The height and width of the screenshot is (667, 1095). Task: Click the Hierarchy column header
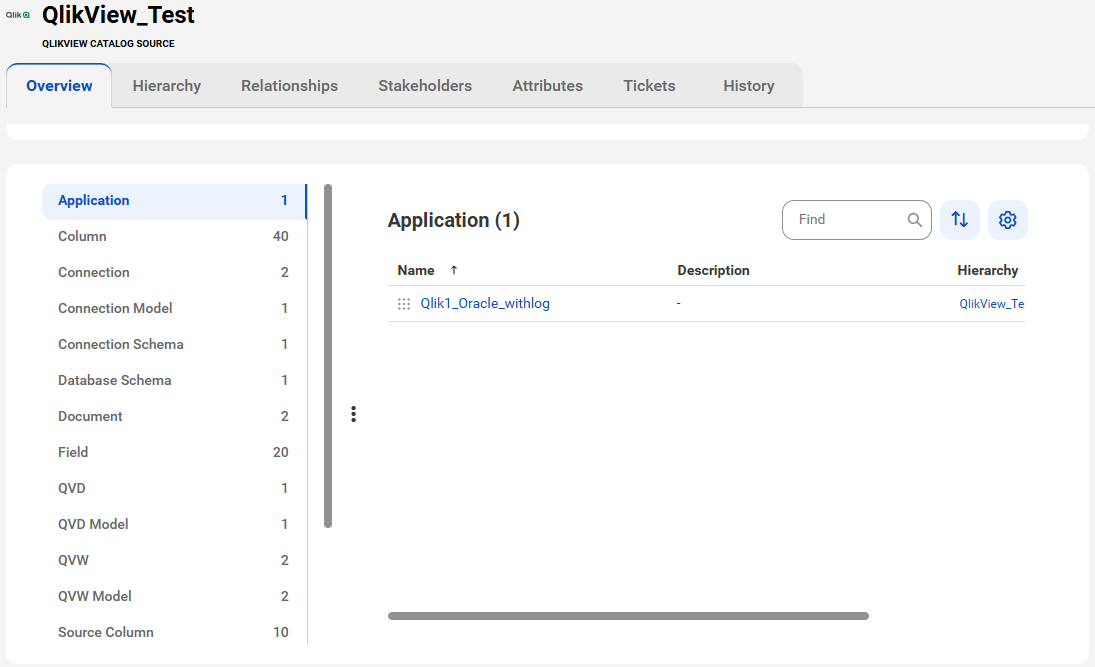(x=987, y=270)
